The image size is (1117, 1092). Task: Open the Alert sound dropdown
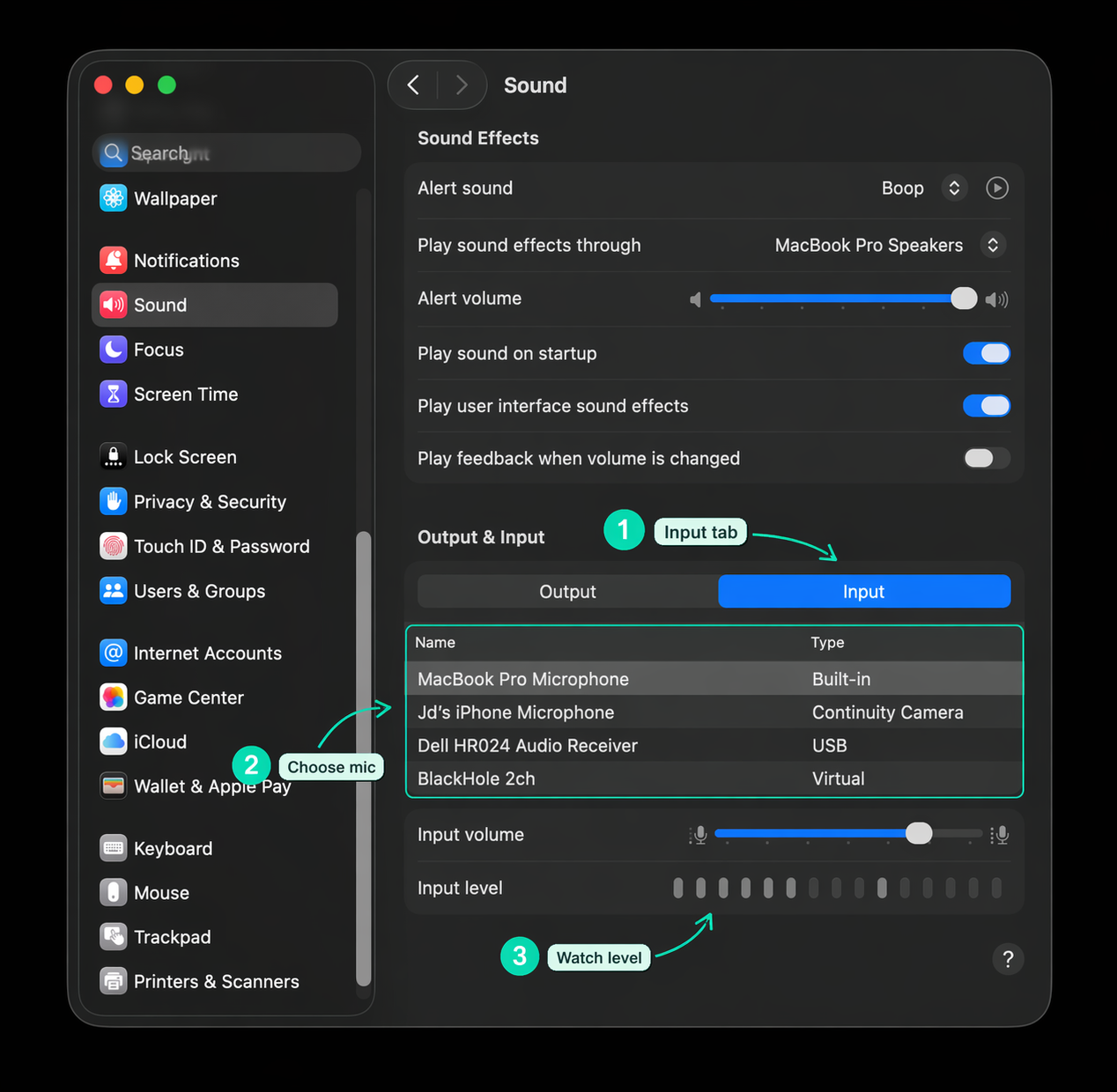tap(954, 188)
